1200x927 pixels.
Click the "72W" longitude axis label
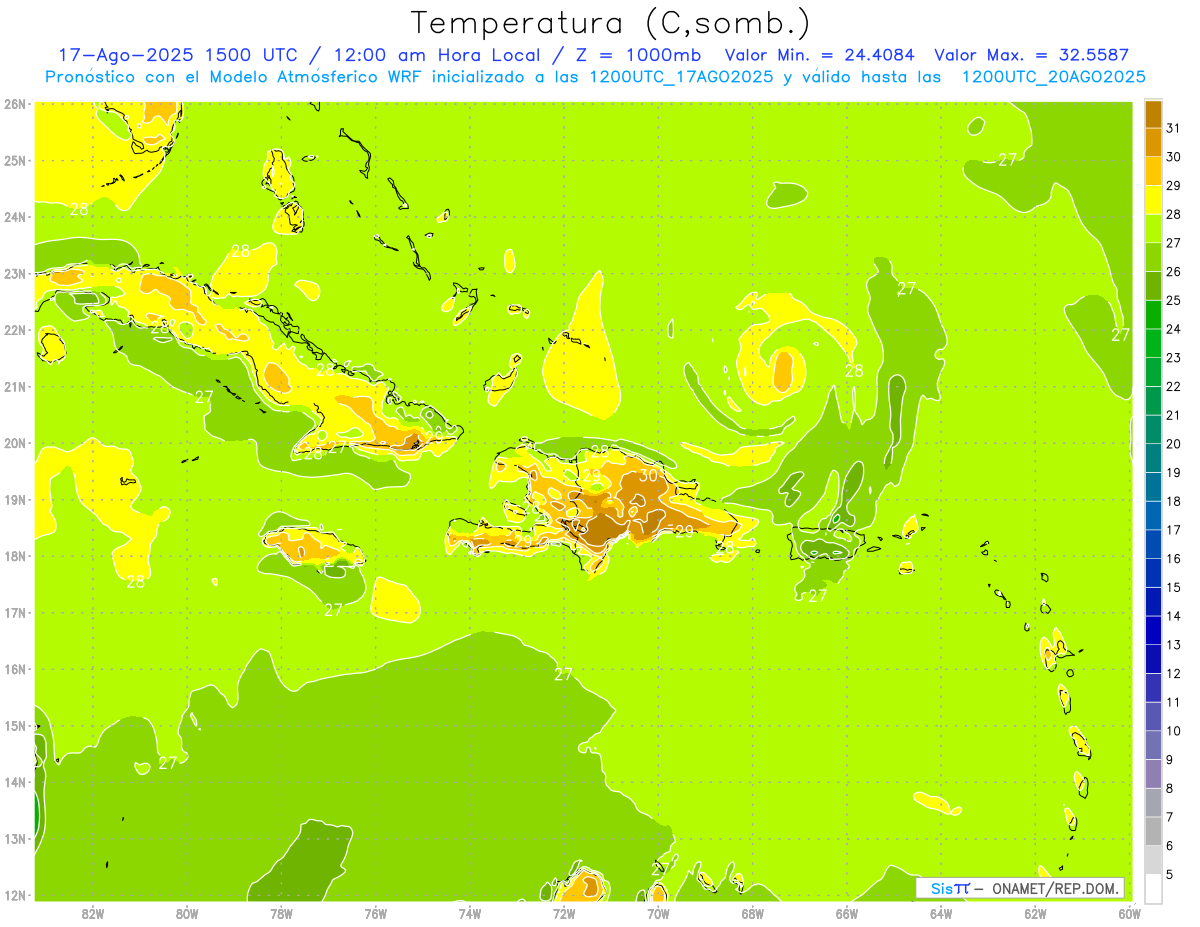point(564,913)
